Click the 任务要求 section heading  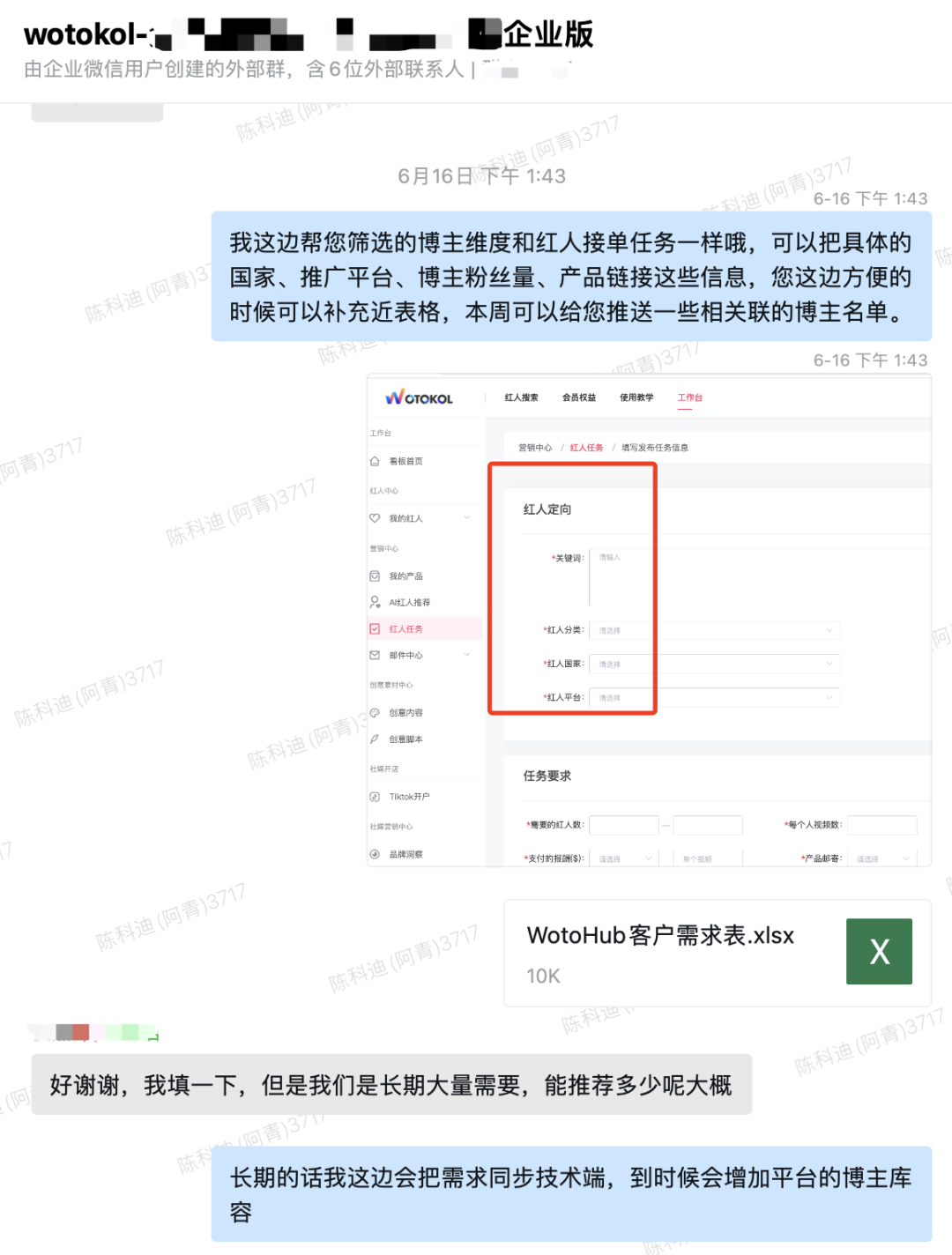point(547,776)
